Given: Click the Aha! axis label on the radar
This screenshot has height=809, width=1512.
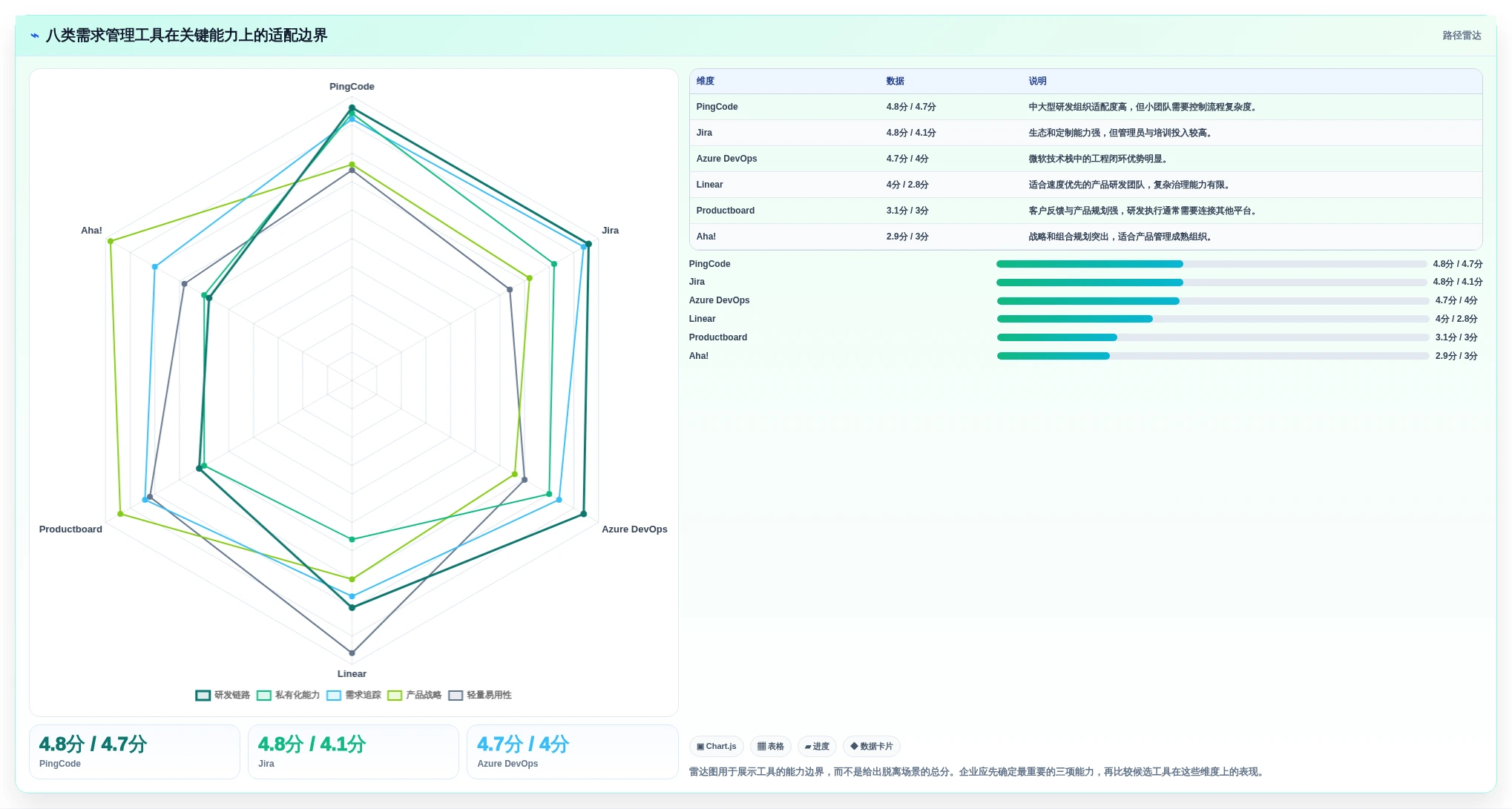Looking at the screenshot, I should tap(91, 231).
